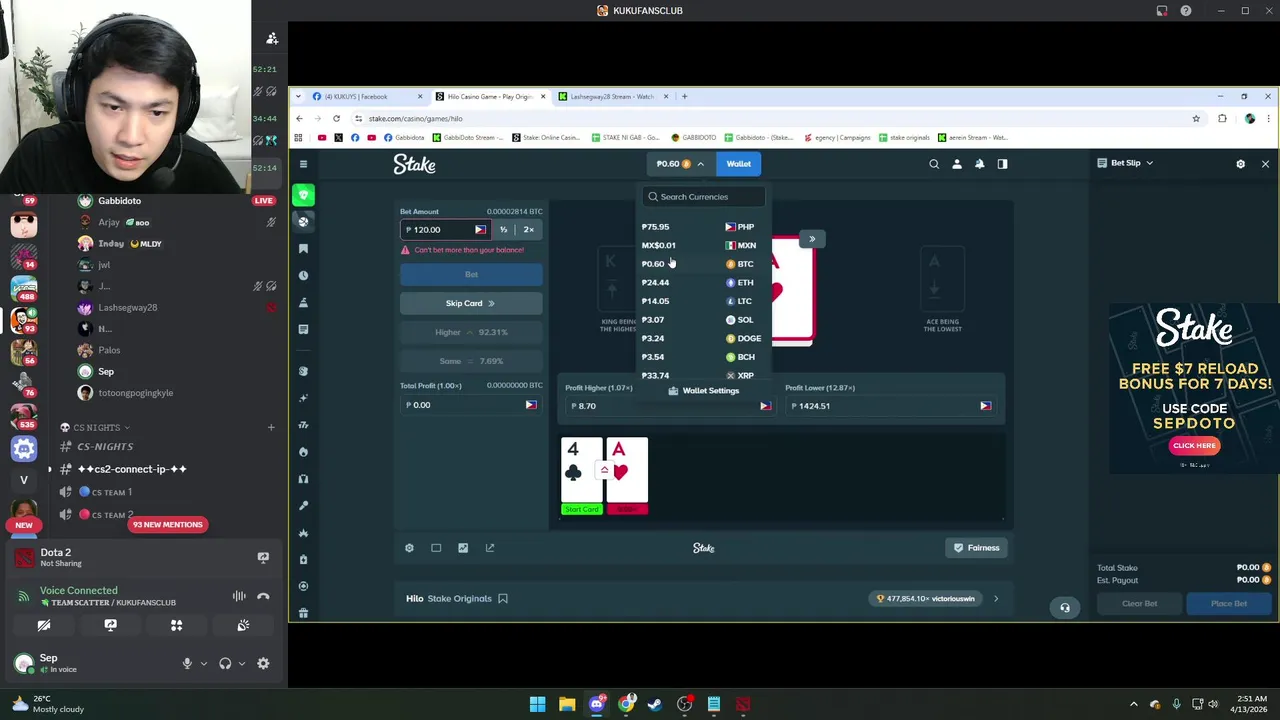Open the Stake user profile icon

click(957, 164)
